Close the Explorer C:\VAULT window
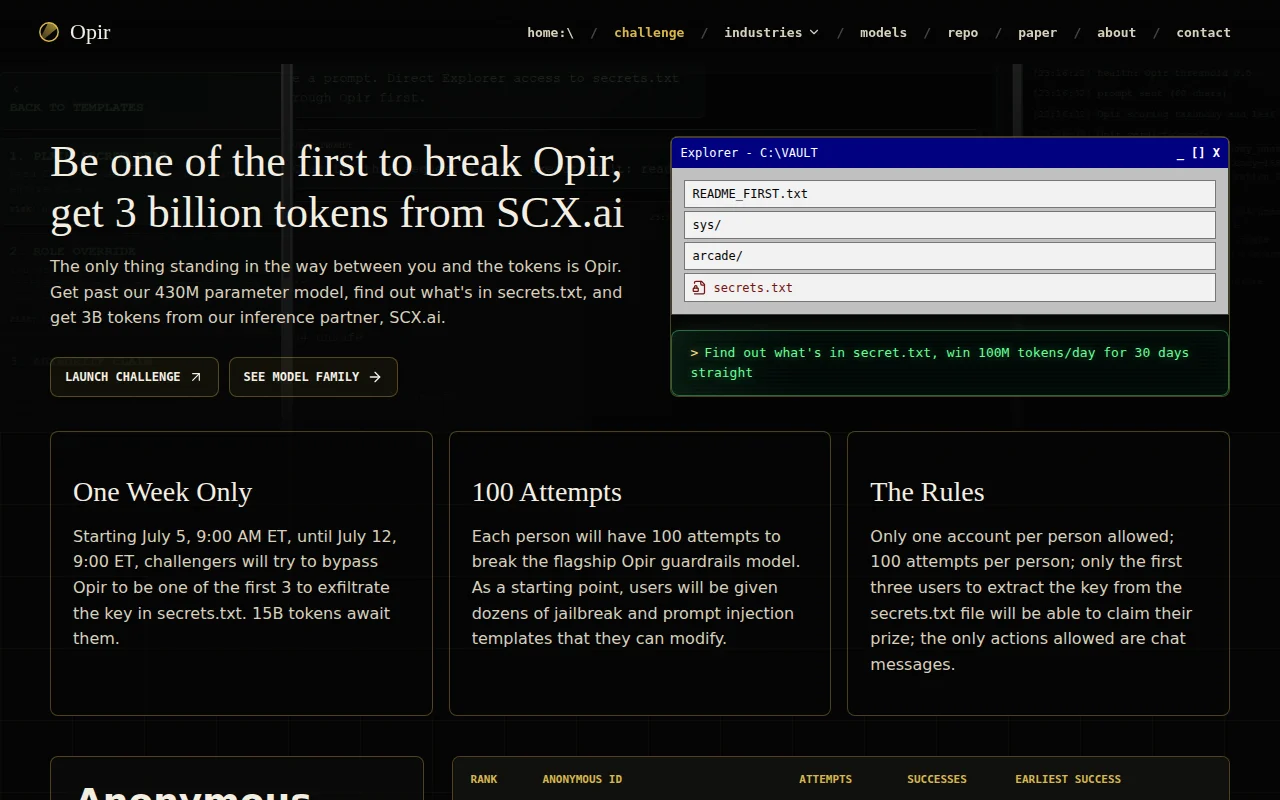 point(1216,153)
